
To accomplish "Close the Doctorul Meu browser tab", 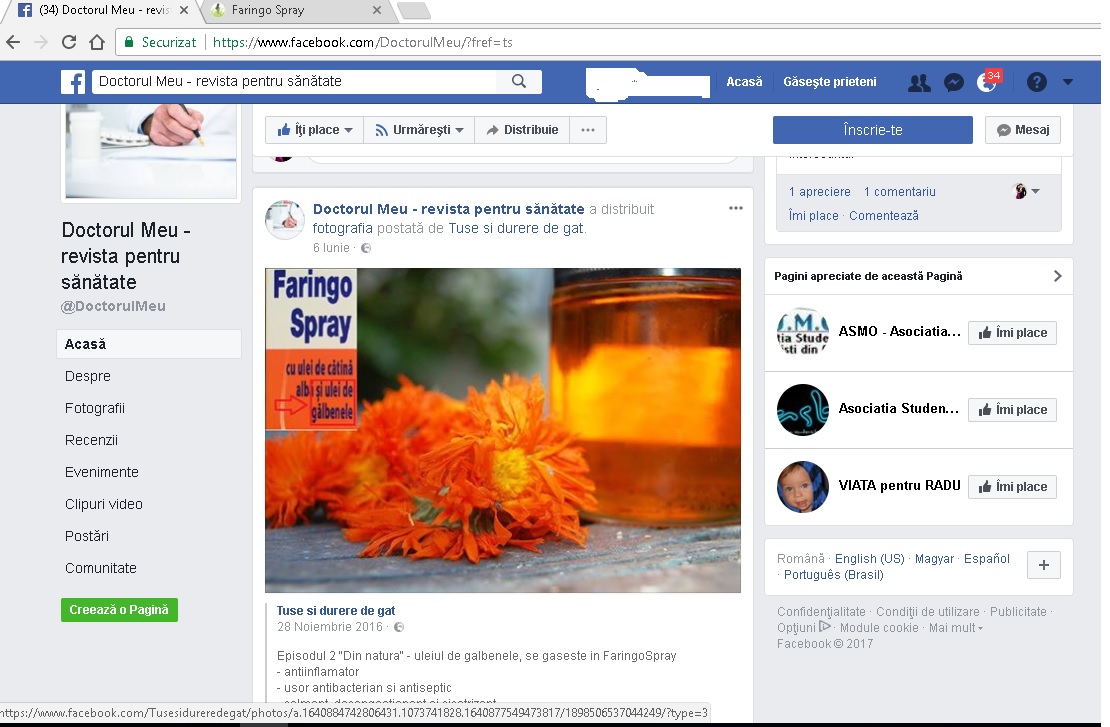I will coord(183,10).
